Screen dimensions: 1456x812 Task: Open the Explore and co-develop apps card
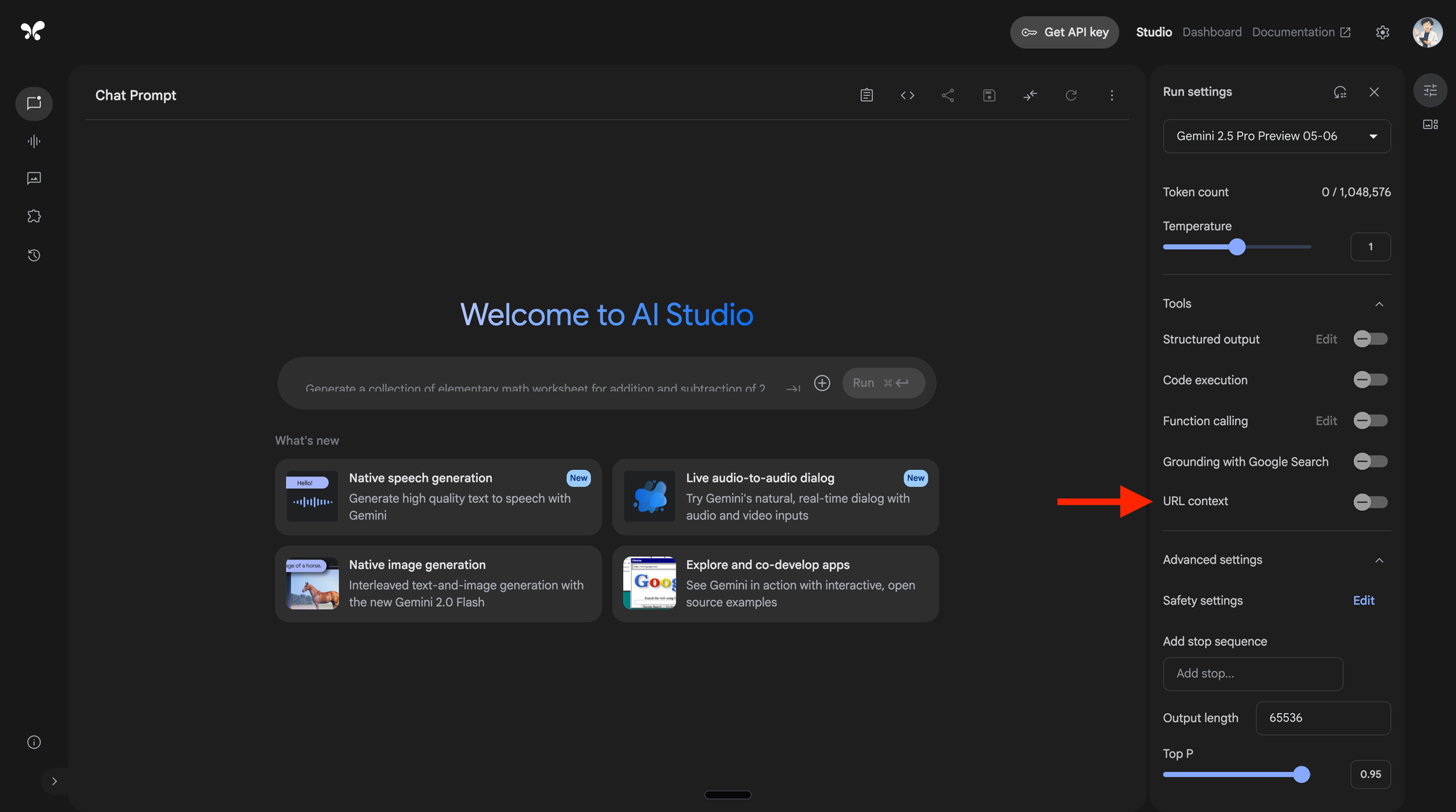coord(775,584)
